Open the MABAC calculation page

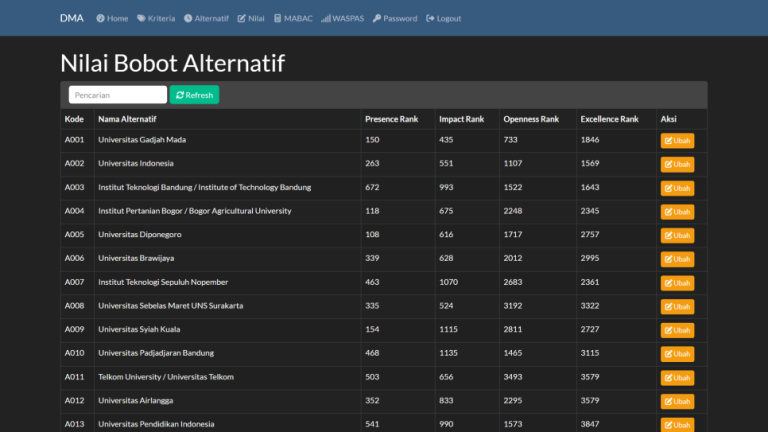point(293,18)
